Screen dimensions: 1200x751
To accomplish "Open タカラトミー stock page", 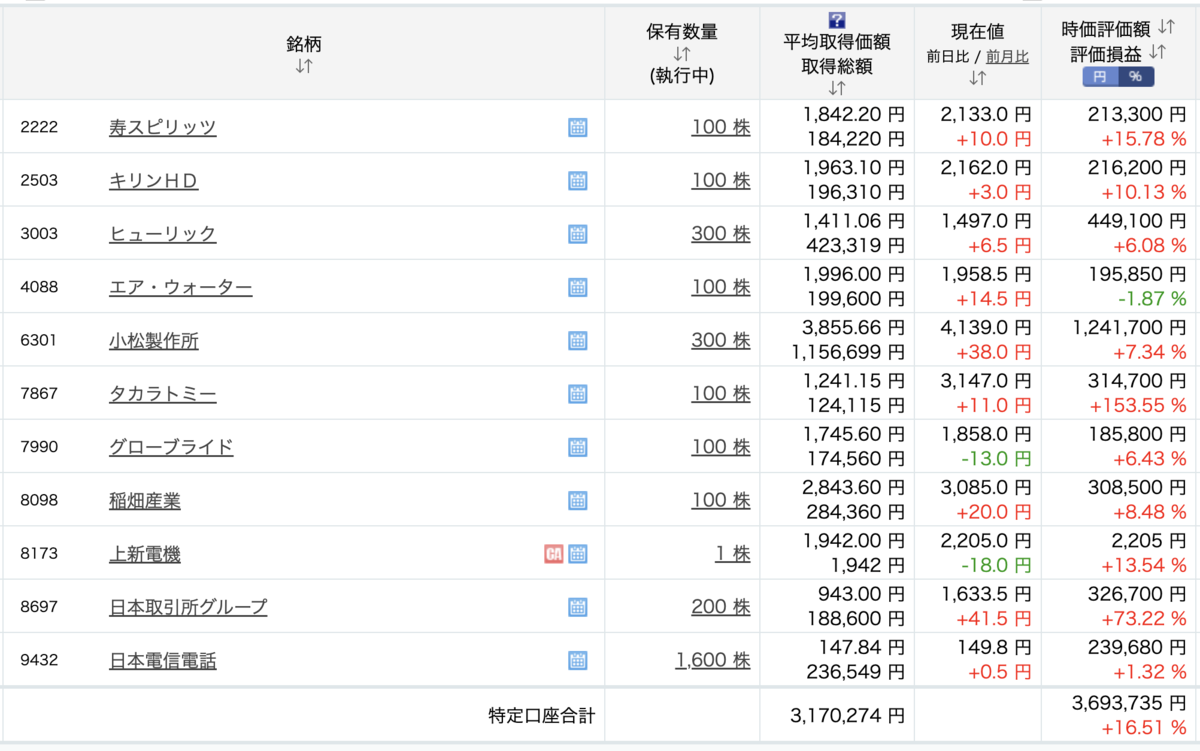I will [x=162, y=394].
